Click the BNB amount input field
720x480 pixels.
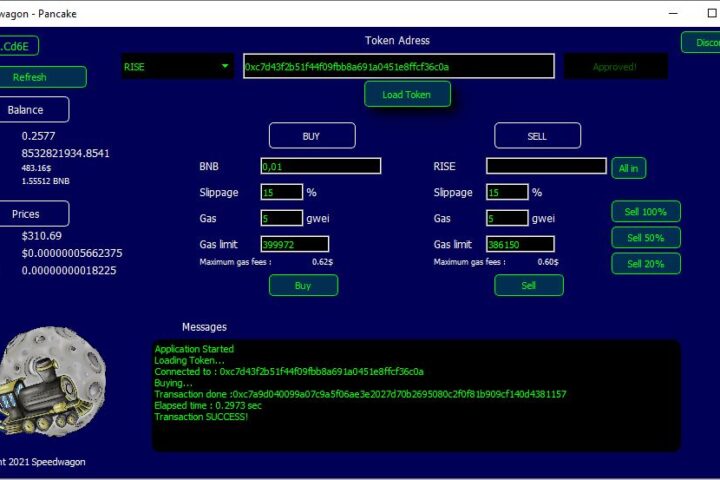(x=321, y=166)
